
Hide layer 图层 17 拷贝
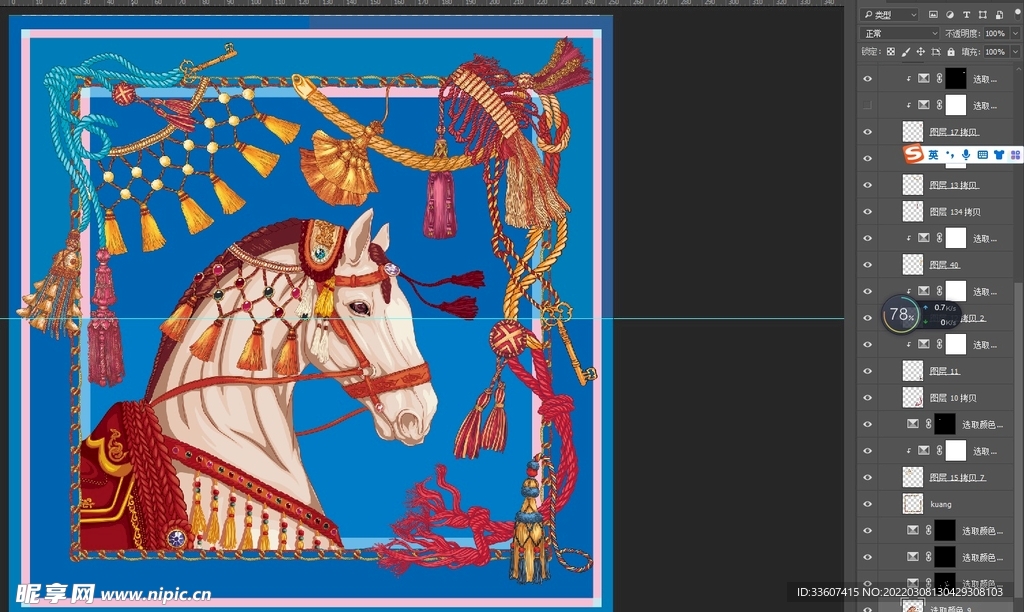pos(867,132)
